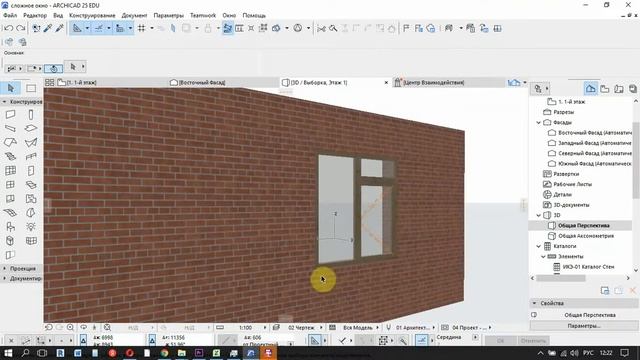This screenshot has height=360, width=640.
Task: Select the Arrow selection tool
Action: point(11,88)
